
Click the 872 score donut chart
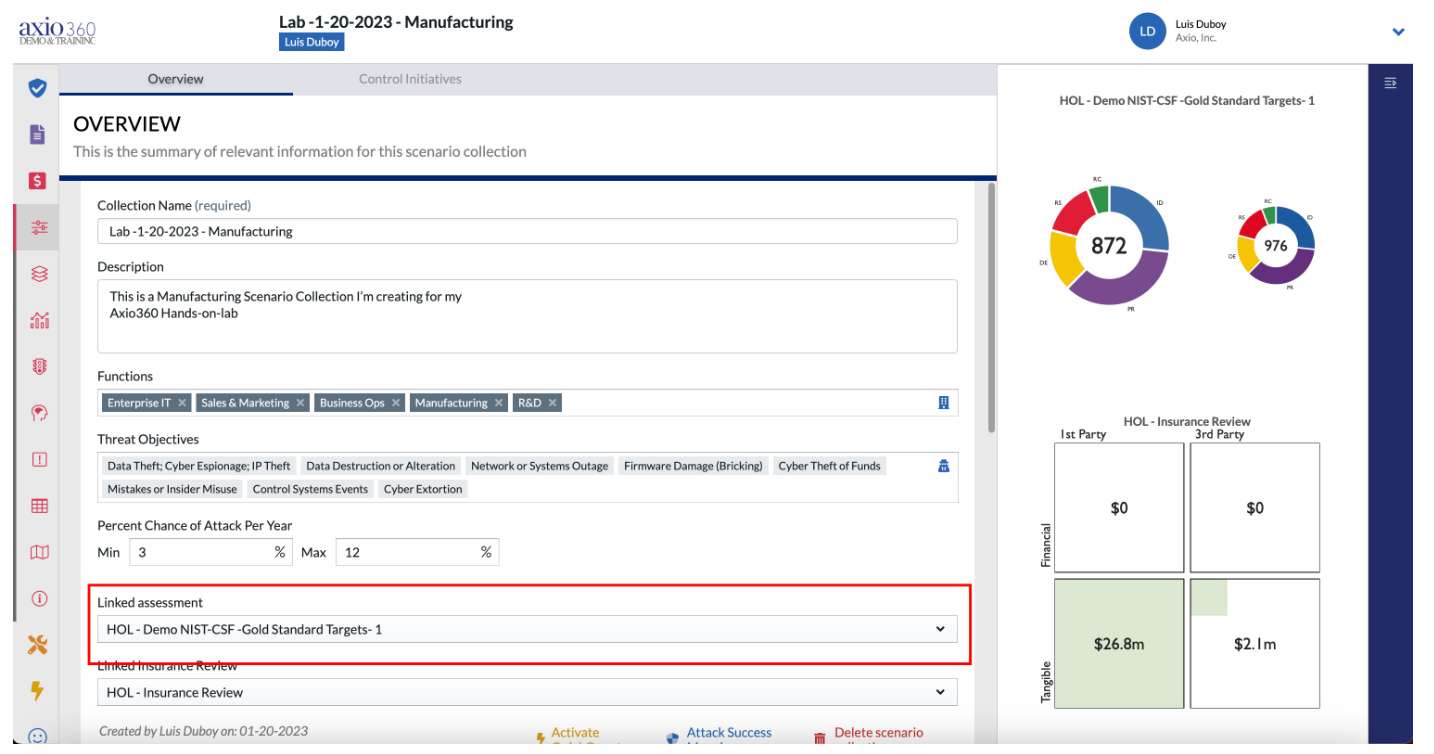tap(1109, 245)
